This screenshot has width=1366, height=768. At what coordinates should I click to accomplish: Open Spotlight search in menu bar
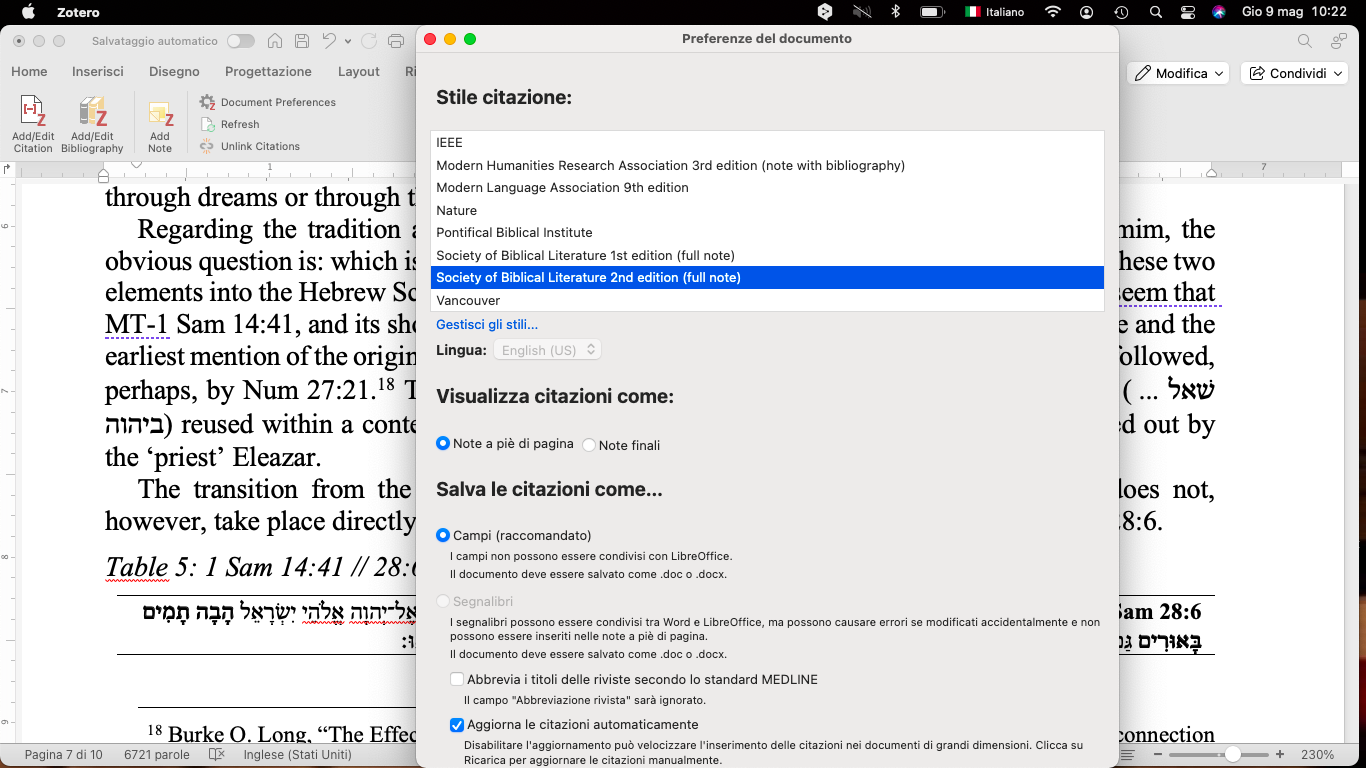pos(1155,12)
